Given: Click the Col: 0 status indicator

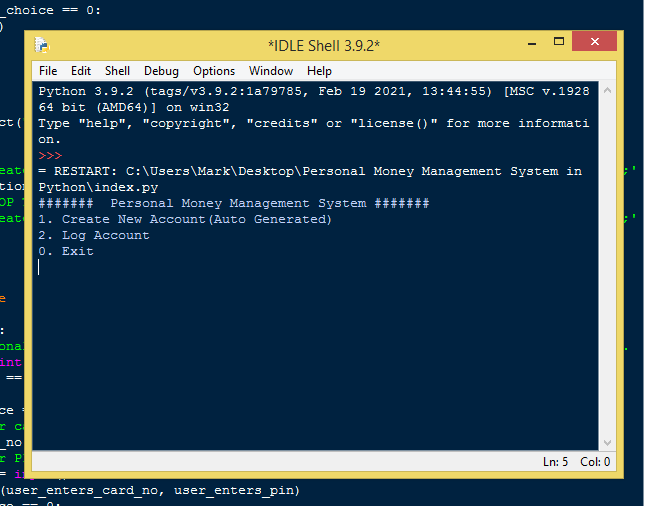Looking at the screenshot, I should [594, 462].
